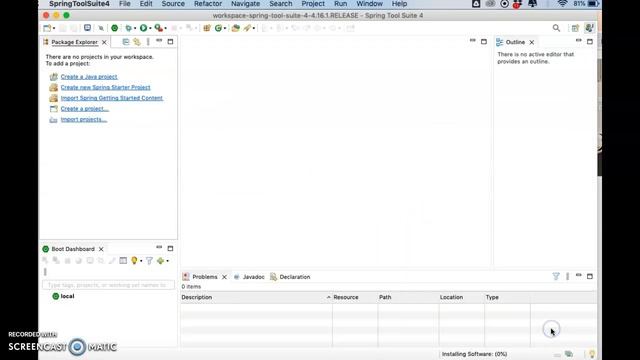Screen dimensions: 640x360
Task: Click the Boot Dashboard green plus icon
Action: pos(160,260)
